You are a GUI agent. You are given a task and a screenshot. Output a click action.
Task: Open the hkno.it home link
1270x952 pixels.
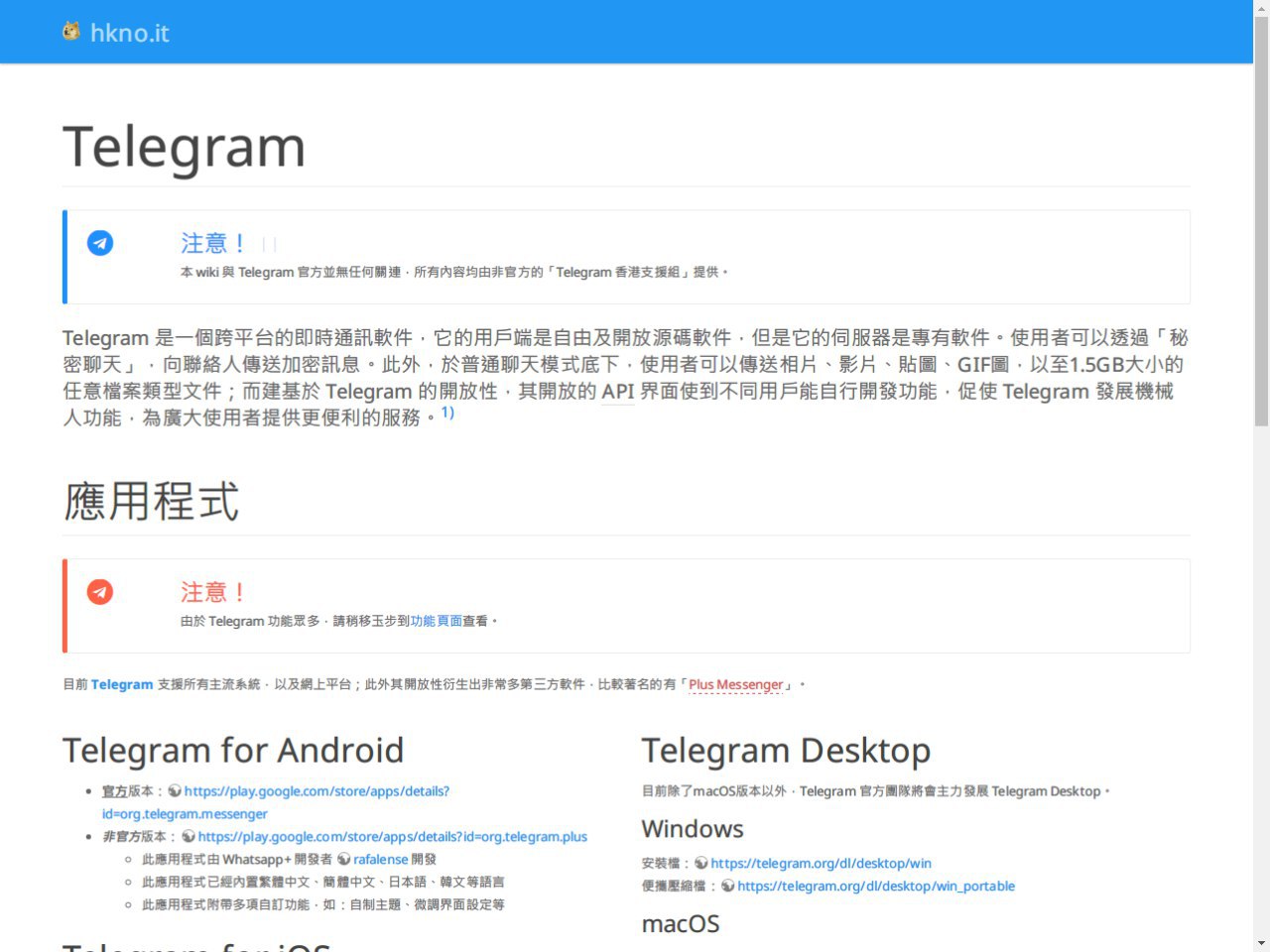tap(129, 33)
